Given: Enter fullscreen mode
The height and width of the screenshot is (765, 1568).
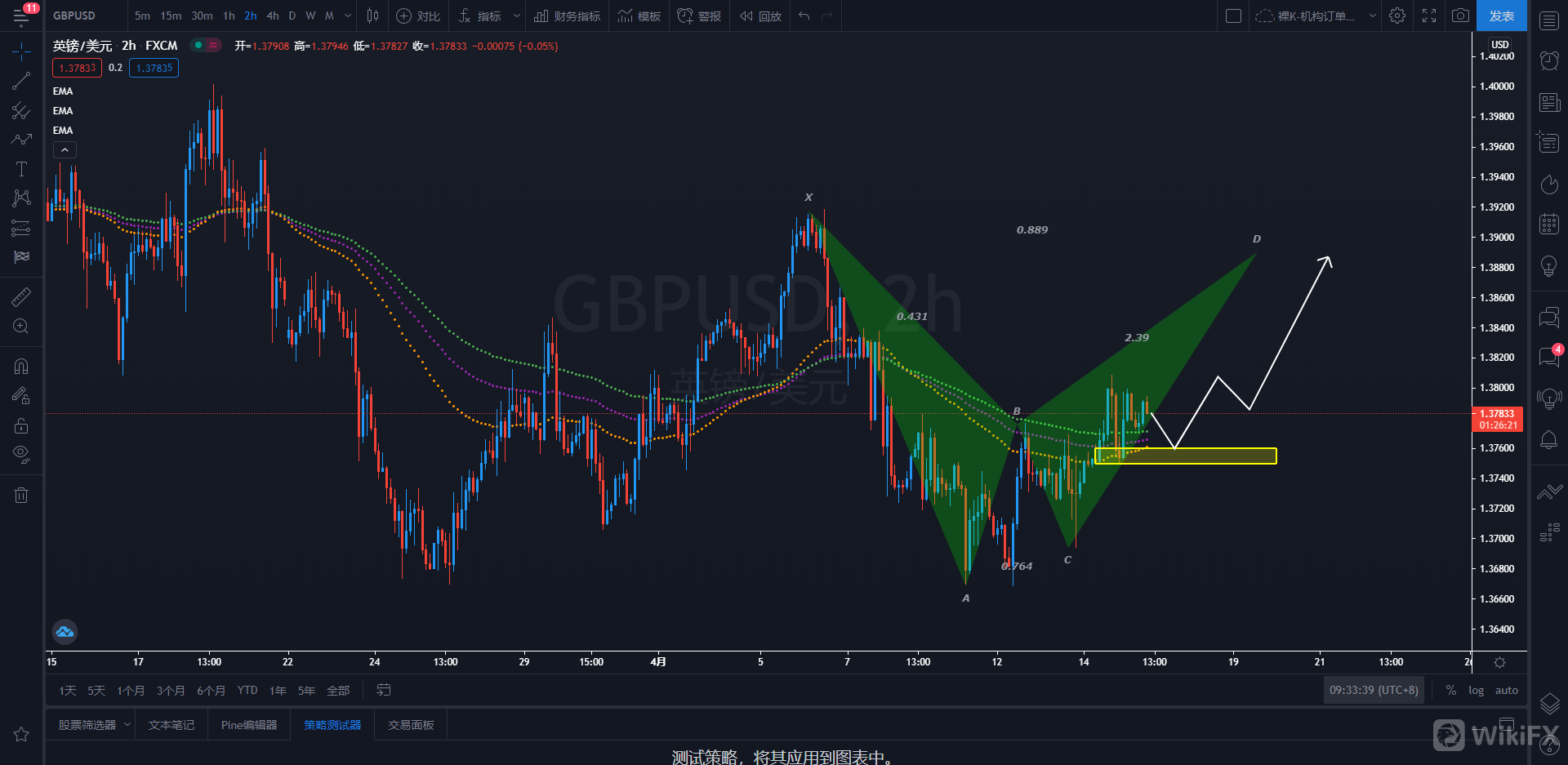Looking at the screenshot, I should (1429, 16).
